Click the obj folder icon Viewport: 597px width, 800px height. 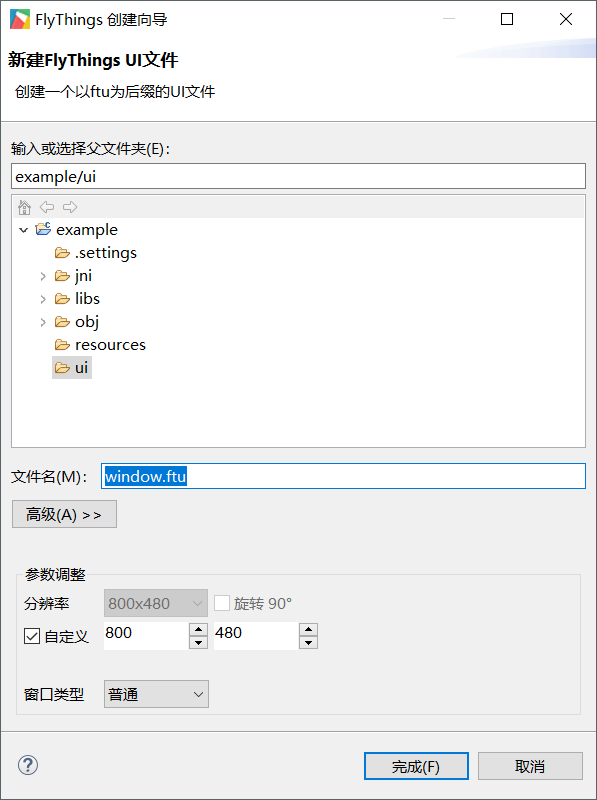62,322
